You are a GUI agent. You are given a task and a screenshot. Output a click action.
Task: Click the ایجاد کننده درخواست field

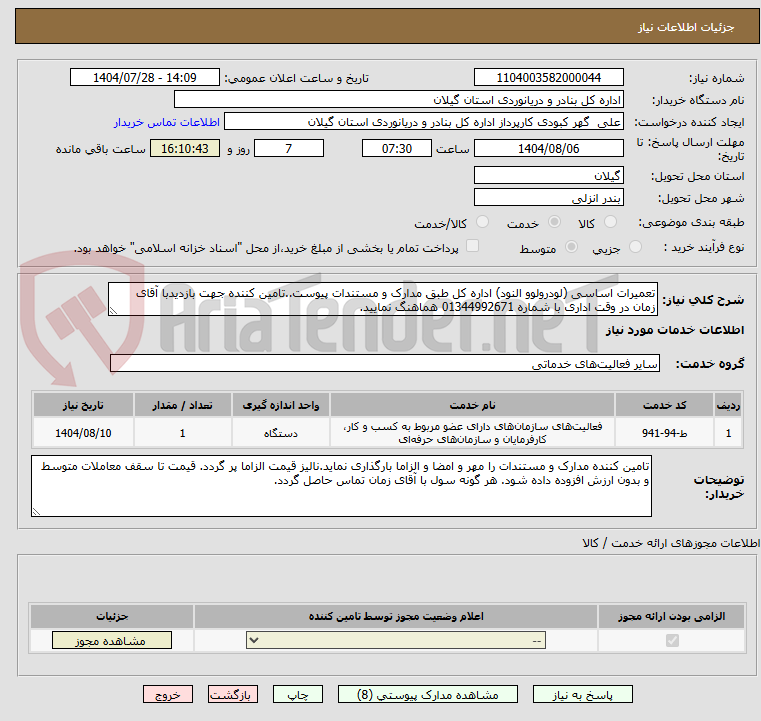pos(424,122)
